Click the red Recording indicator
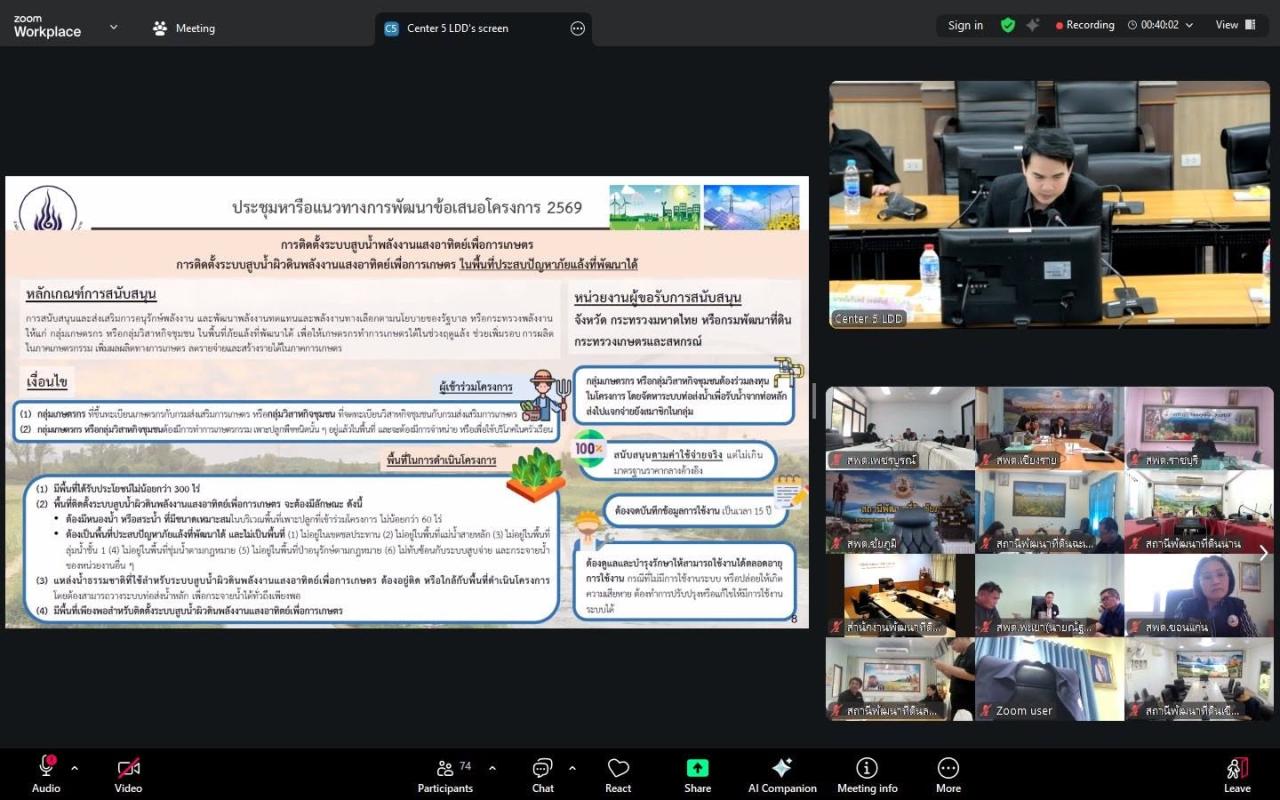 (x=1085, y=25)
